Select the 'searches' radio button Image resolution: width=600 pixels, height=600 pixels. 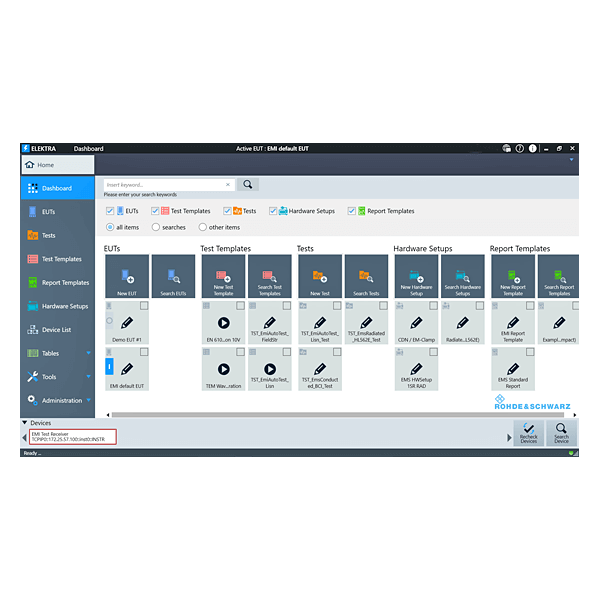click(x=156, y=227)
